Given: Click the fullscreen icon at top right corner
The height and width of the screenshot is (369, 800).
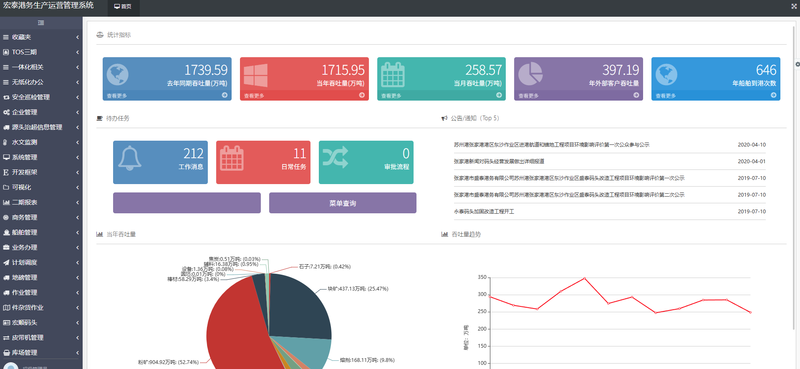Looking at the screenshot, I should coord(793,6).
